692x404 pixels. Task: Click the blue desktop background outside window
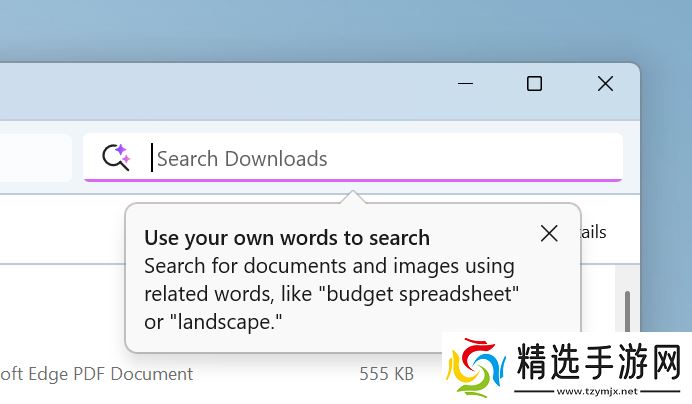click(300, 30)
